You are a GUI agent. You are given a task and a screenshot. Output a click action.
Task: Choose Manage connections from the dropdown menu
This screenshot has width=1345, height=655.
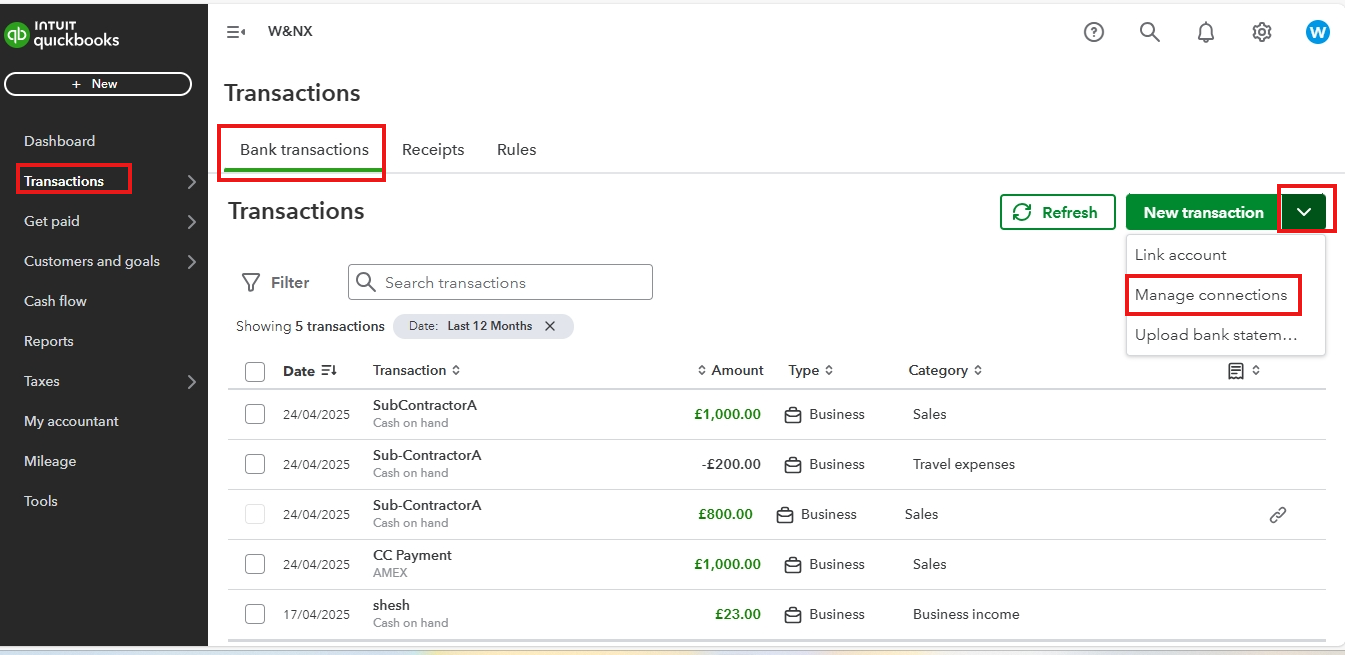(x=1211, y=295)
